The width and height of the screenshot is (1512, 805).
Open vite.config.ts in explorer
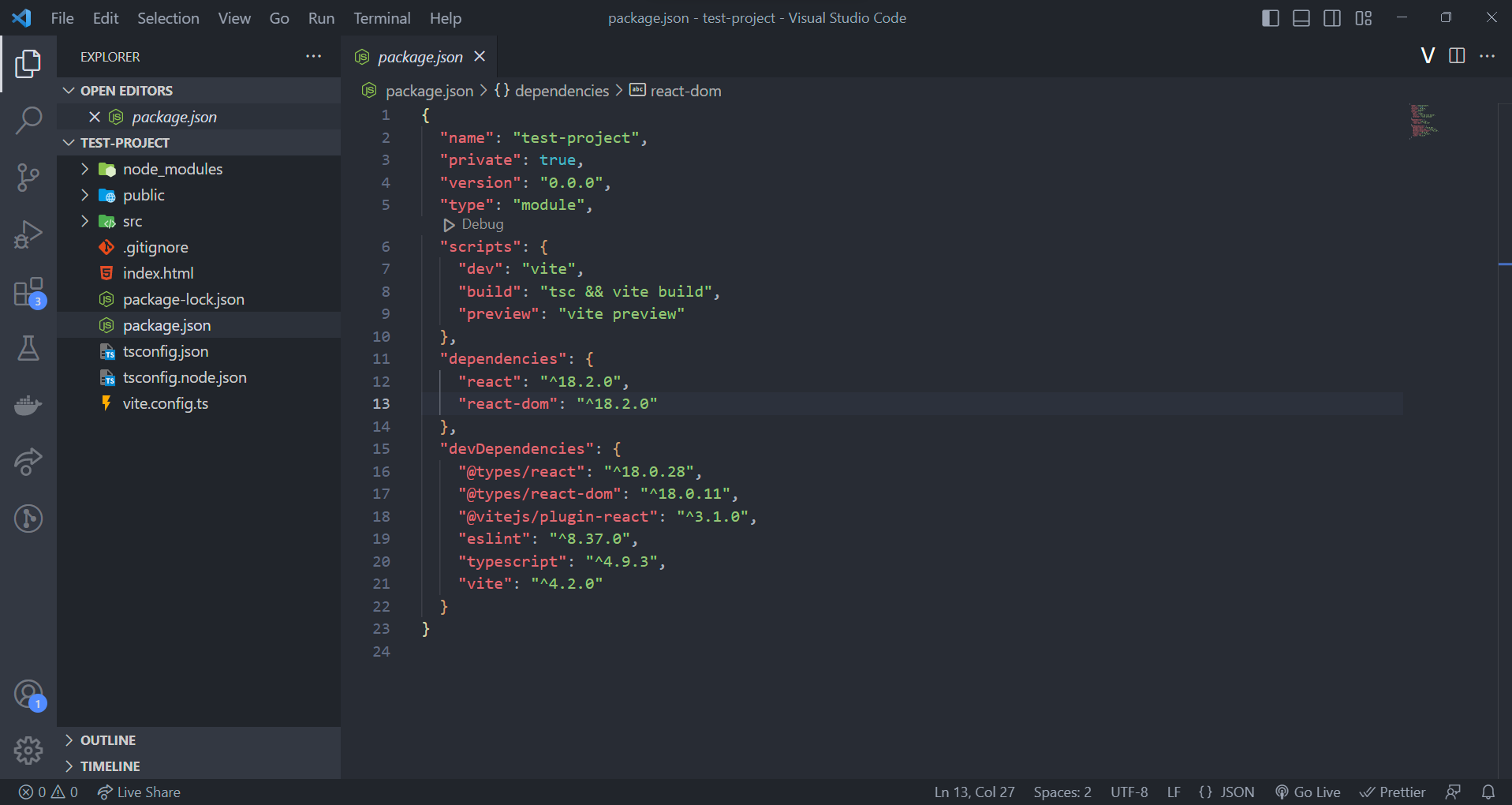click(199, 403)
